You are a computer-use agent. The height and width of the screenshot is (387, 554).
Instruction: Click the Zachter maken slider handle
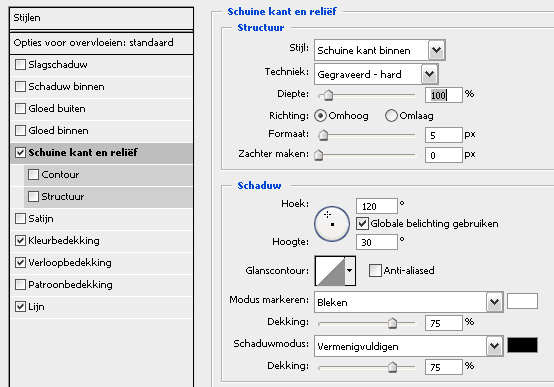coord(319,155)
